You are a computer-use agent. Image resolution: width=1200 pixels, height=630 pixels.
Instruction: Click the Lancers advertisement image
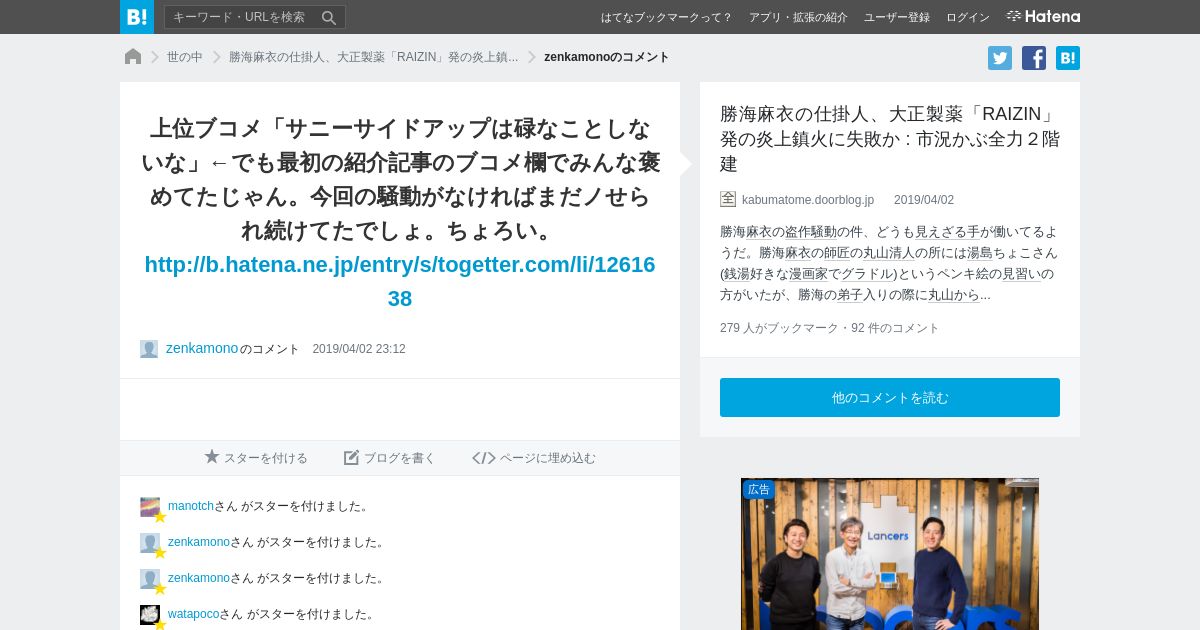pyautogui.click(x=890, y=554)
